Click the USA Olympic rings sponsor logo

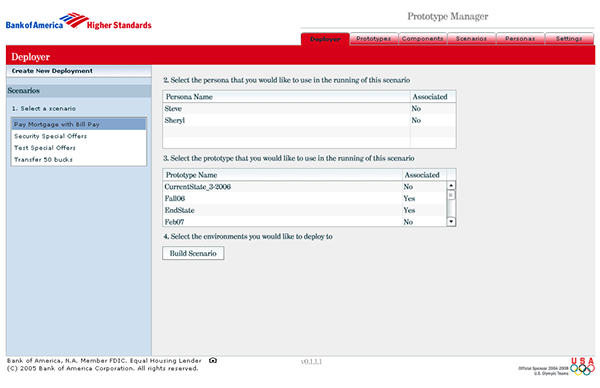pyautogui.click(x=582, y=367)
